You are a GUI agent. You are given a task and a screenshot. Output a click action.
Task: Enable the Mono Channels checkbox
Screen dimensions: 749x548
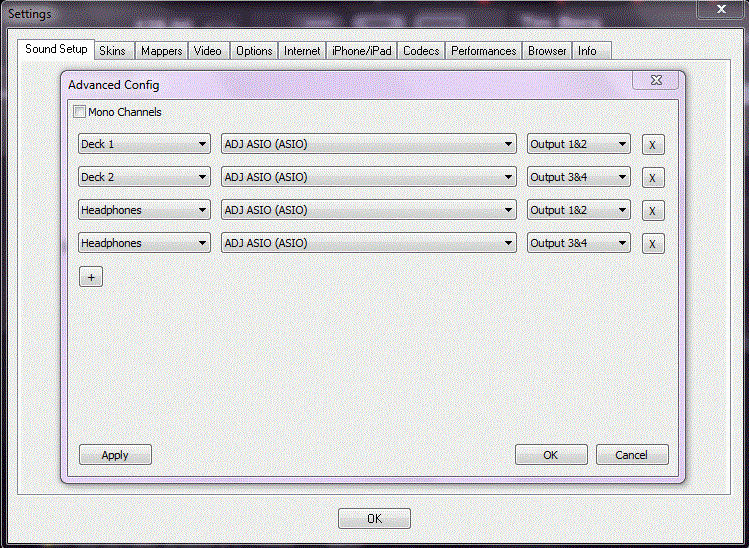coord(79,112)
